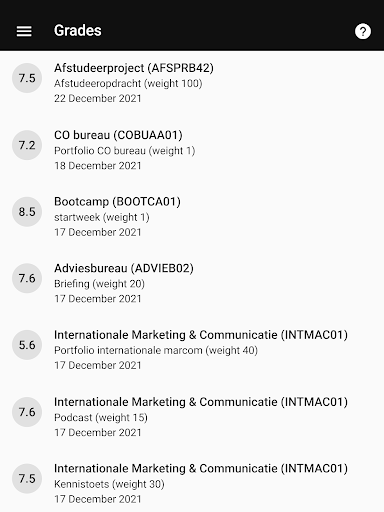Select the 8.5 grade circle for Bootcamp
Screen dimensions: 384x512
pyautogui.click(x=27, y=212)
